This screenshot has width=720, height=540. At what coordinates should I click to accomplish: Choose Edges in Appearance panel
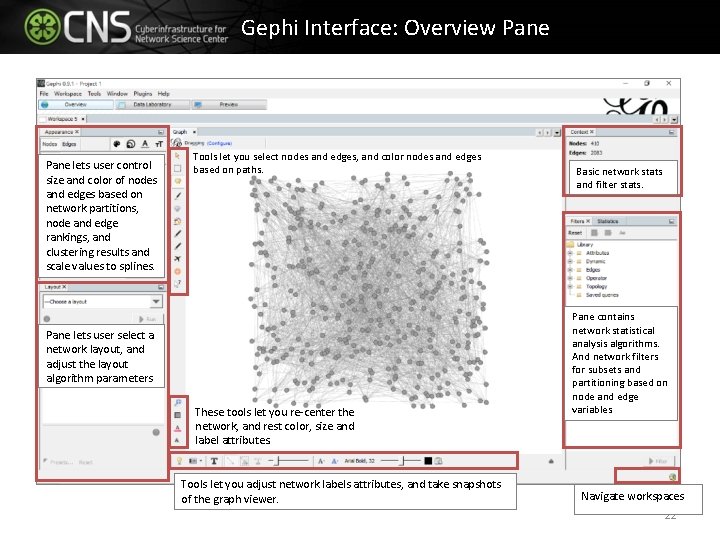point(69,144)
